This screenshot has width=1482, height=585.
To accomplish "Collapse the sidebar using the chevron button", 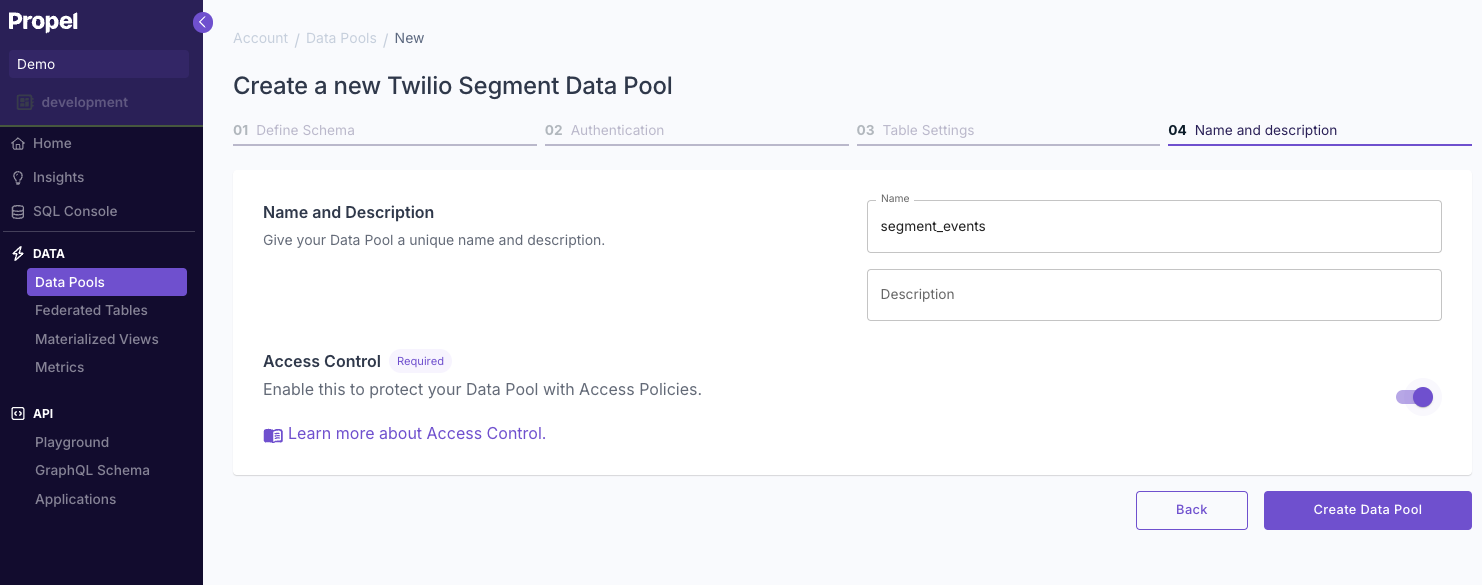I will point(203,21).
